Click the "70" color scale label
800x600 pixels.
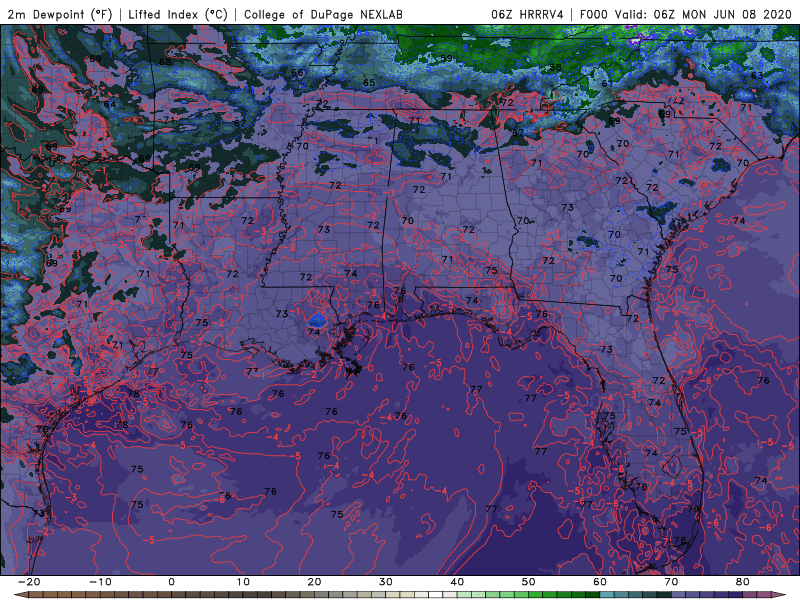(671, 582)
